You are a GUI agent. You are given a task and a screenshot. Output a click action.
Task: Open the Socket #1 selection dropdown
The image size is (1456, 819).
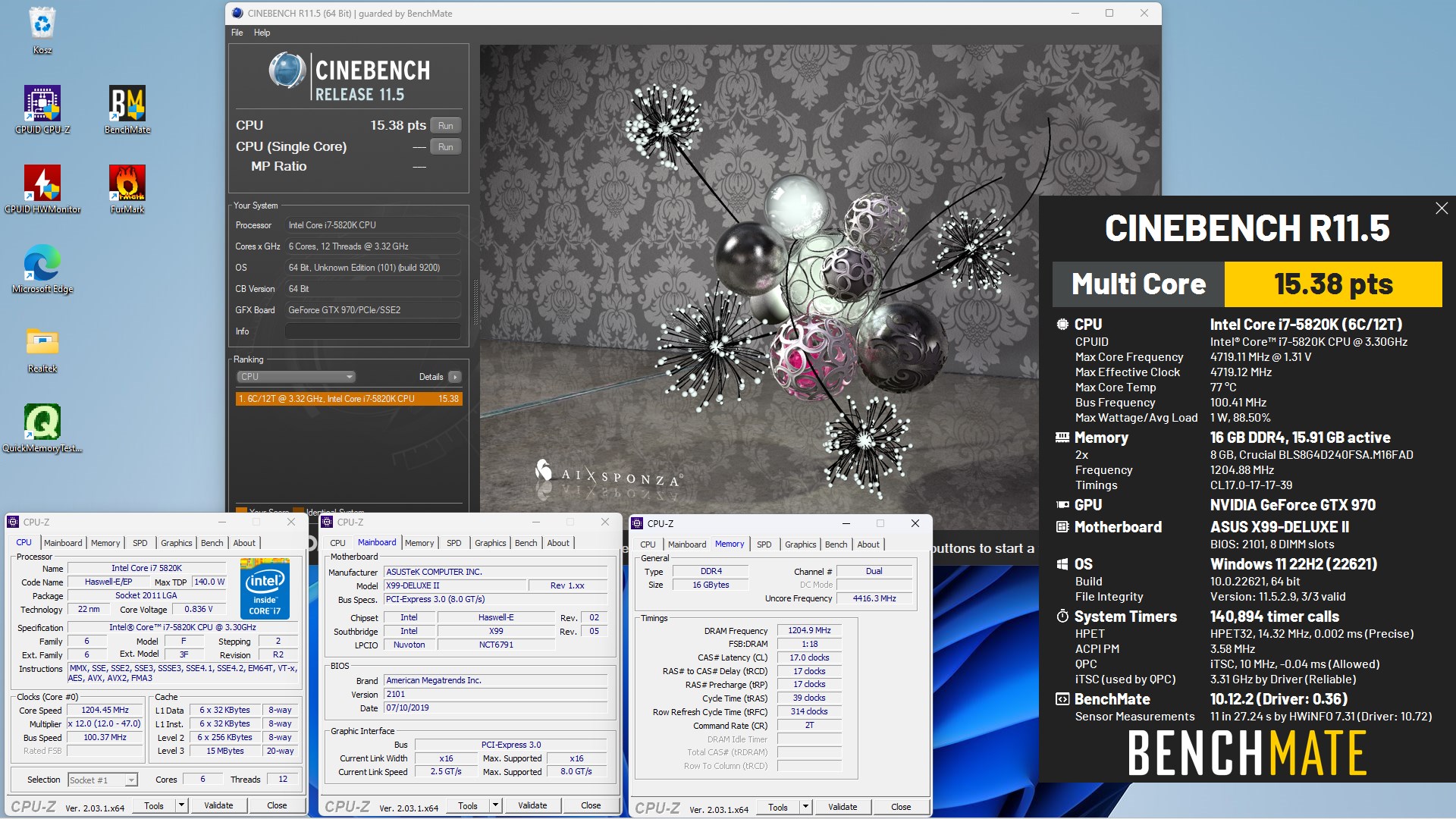tap(102, 780)
